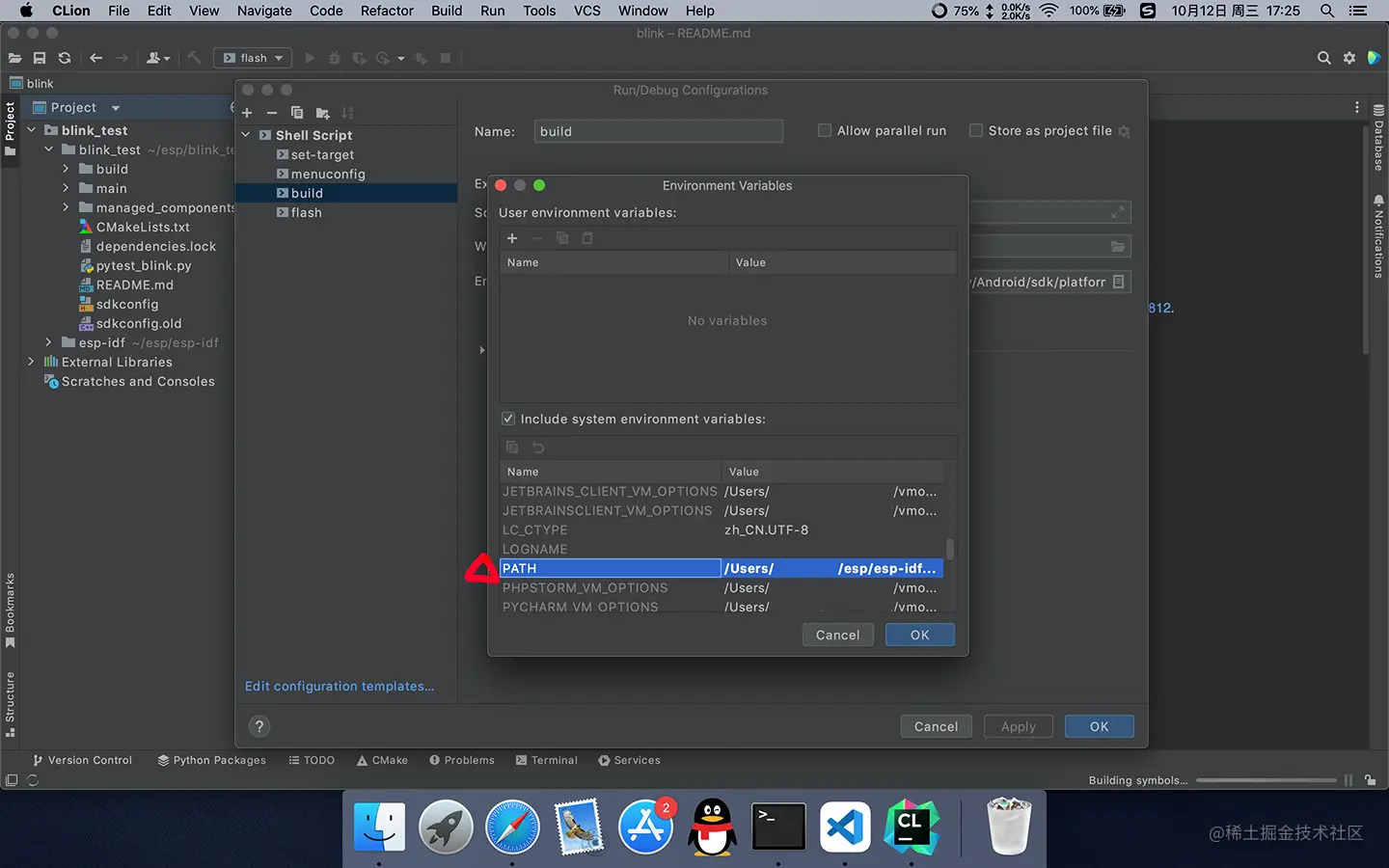This screenshot has width=1389, height=868.
Task: Enable Allow parallel run checkbox
Action: pyautogui.click(x=825, y=130)
